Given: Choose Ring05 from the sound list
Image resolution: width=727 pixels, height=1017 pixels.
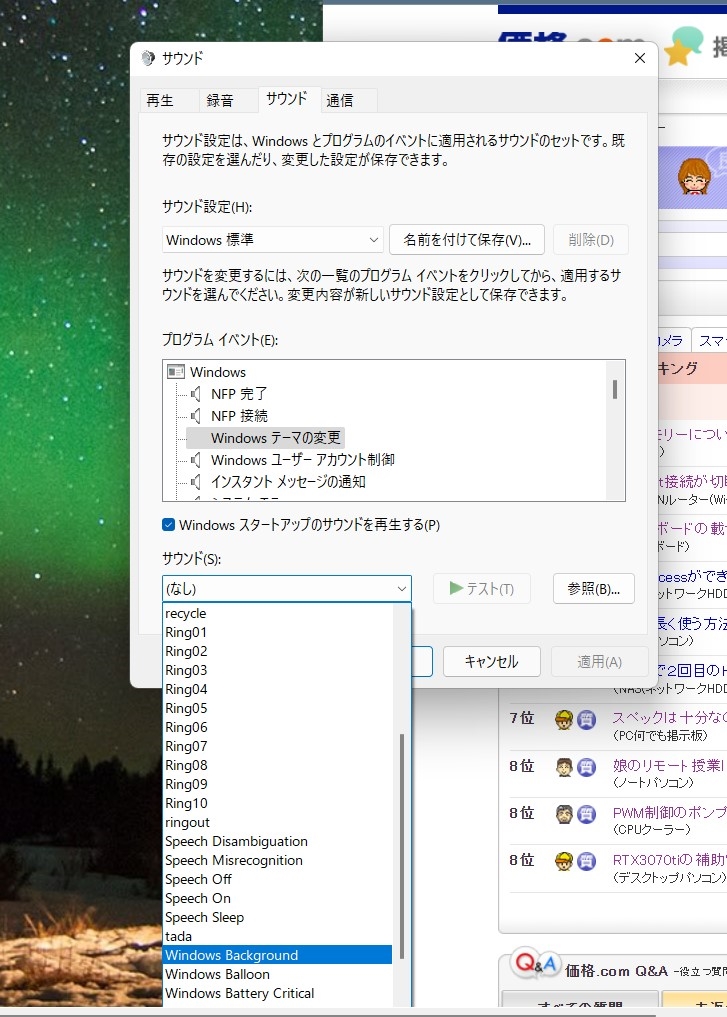Looking at the screenshot, I should [278, 708].
